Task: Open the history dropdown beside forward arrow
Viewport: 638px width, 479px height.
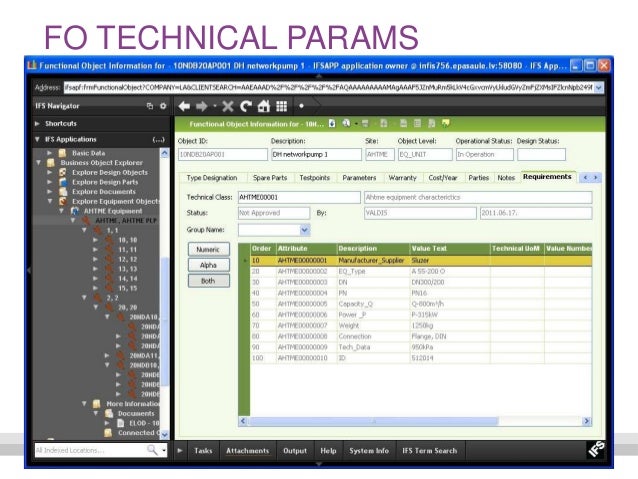Action: pos(215,107)
